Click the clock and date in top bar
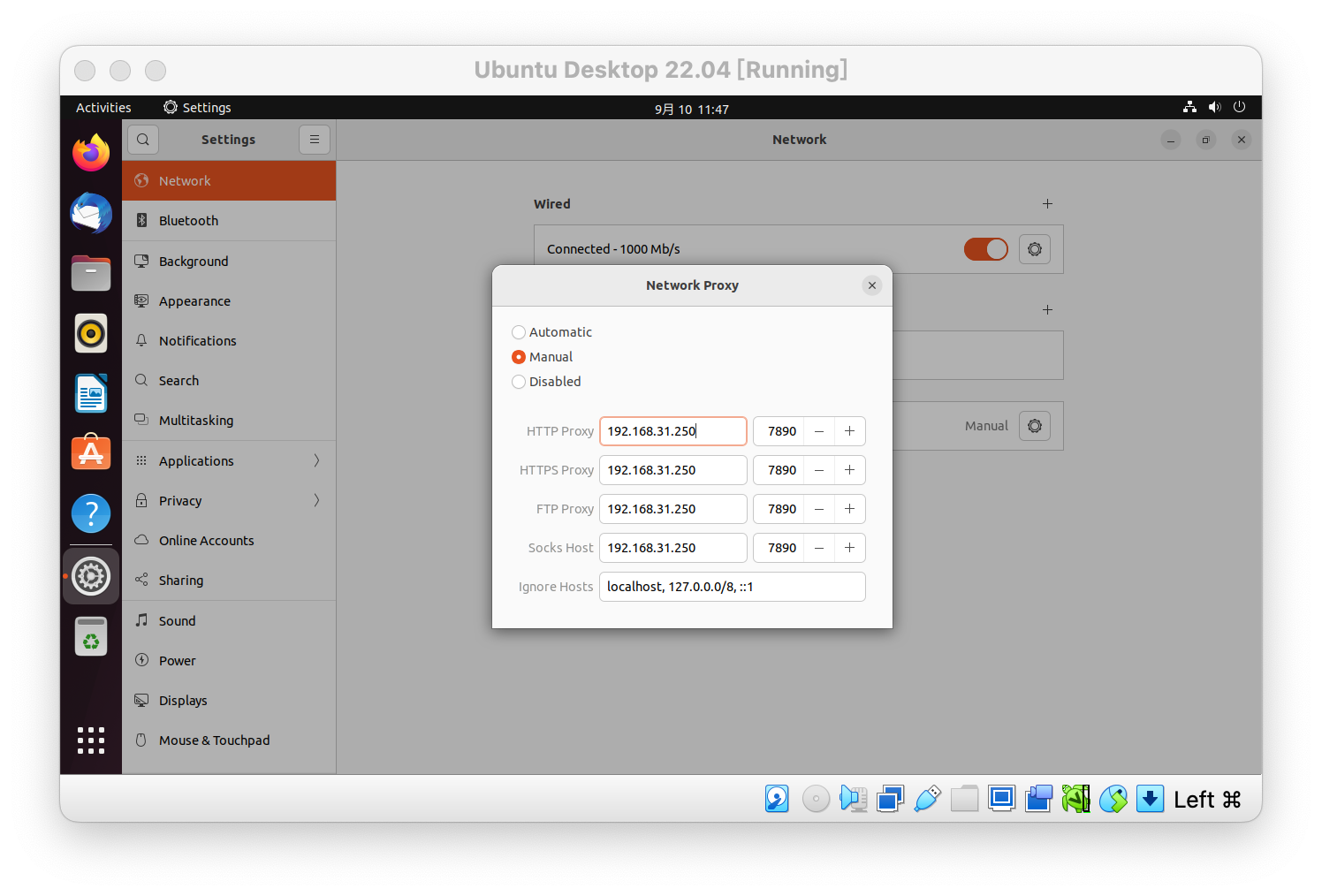1322x896 pixels. 692,109
